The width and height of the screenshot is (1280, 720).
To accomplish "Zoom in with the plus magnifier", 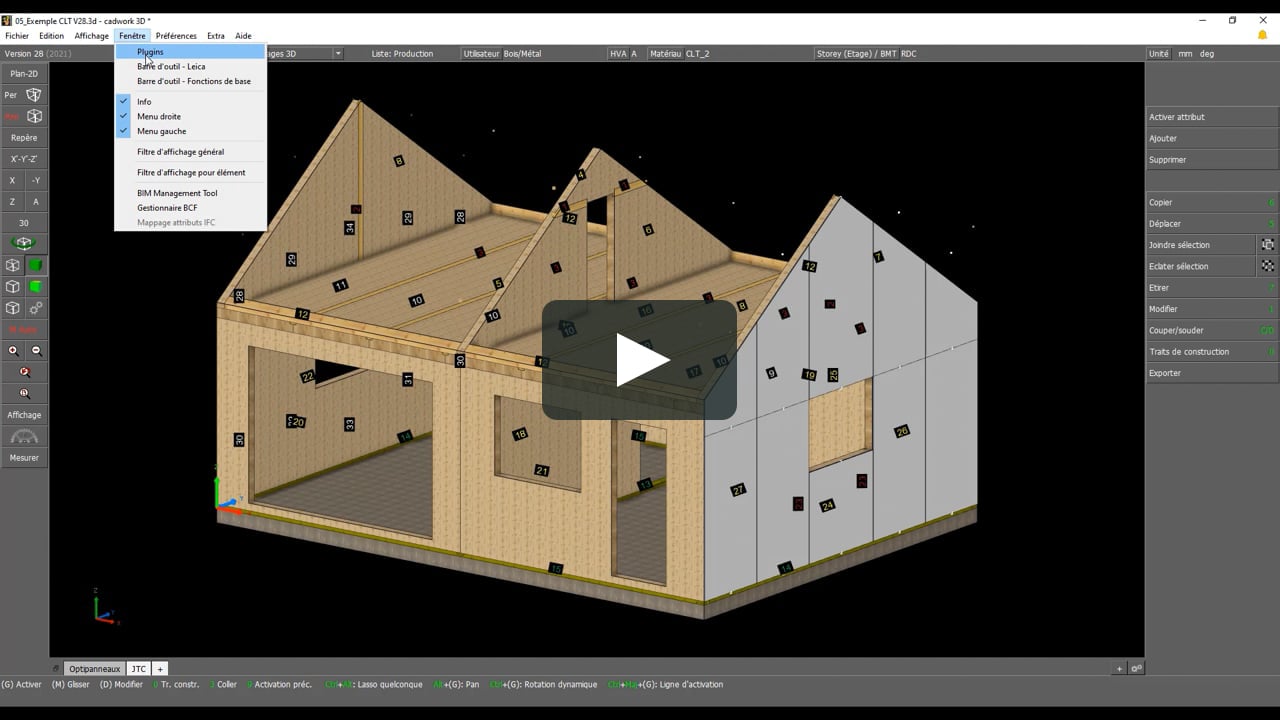I will tap(13, 351).
